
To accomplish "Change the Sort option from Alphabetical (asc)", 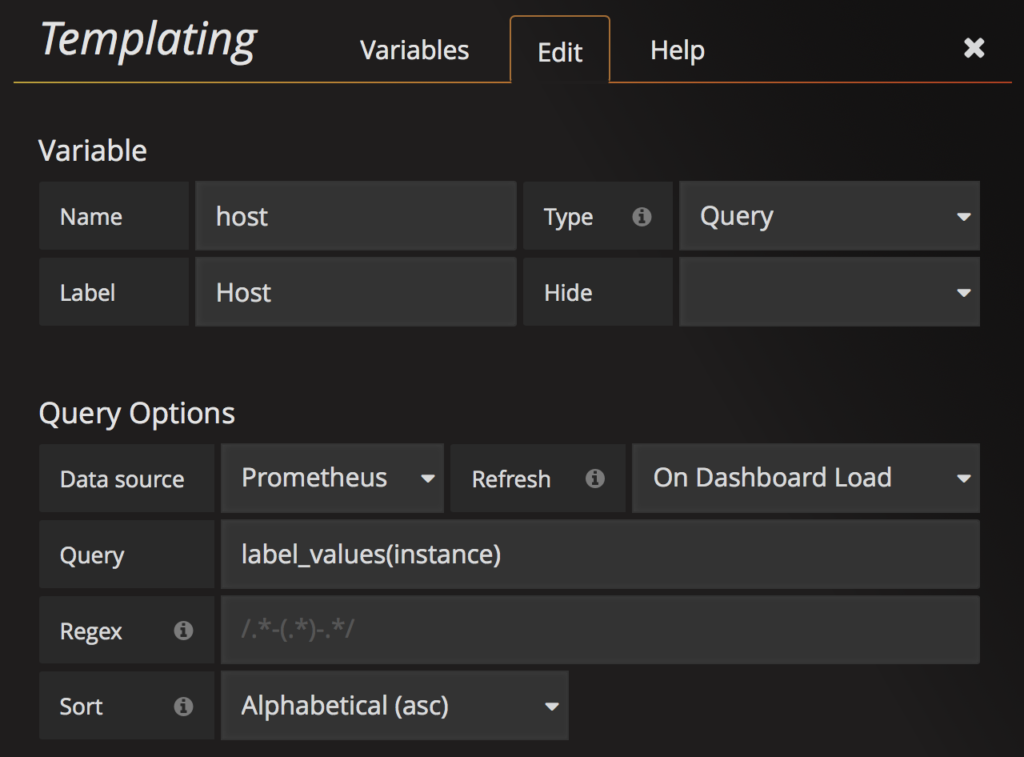I will click(395, 706).
